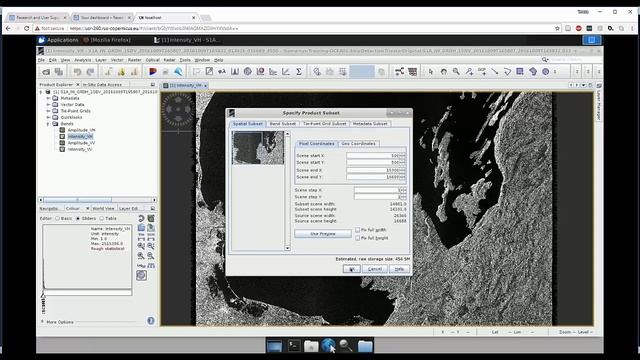Expand the Vector Data folder
The height and width of the screenshot is (360, 640).
48,104
